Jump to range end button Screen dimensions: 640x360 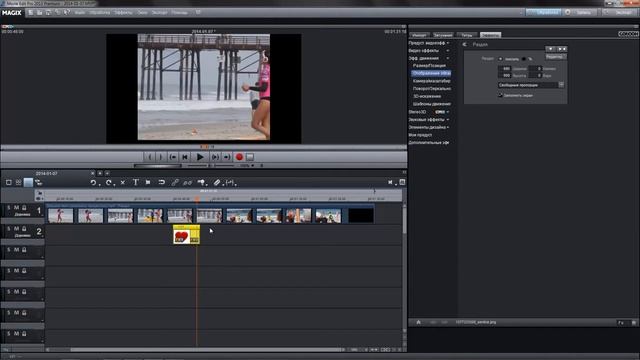click(227, 157)
